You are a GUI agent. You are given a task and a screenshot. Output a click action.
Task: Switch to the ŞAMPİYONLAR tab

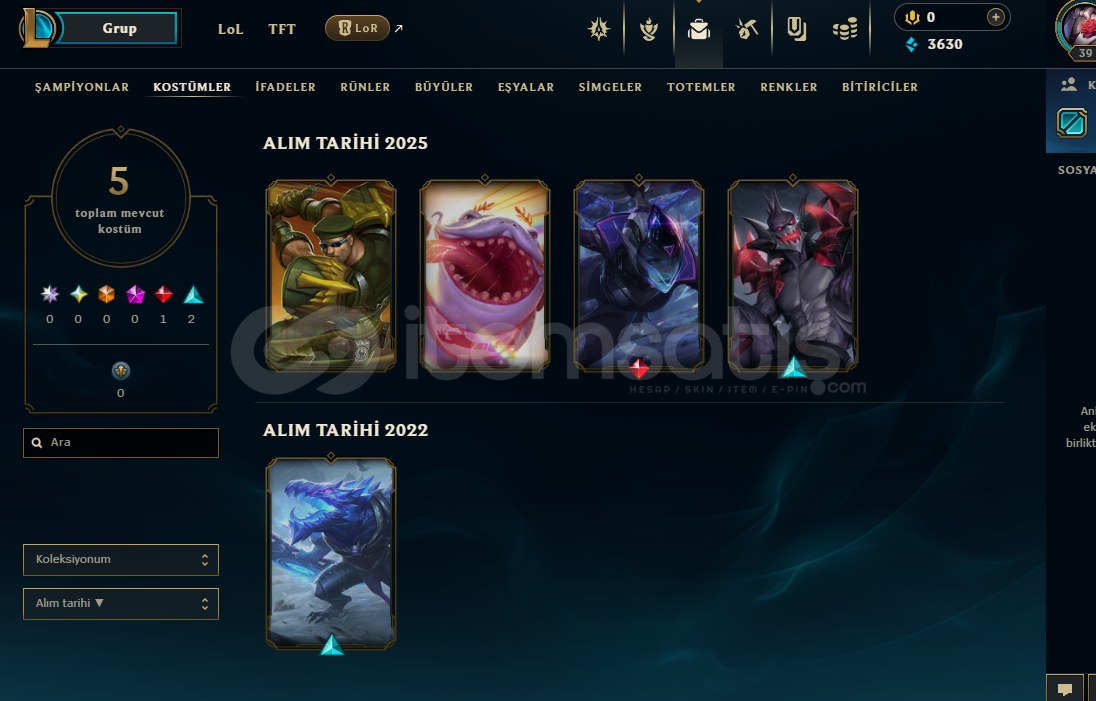click(82, 87)
